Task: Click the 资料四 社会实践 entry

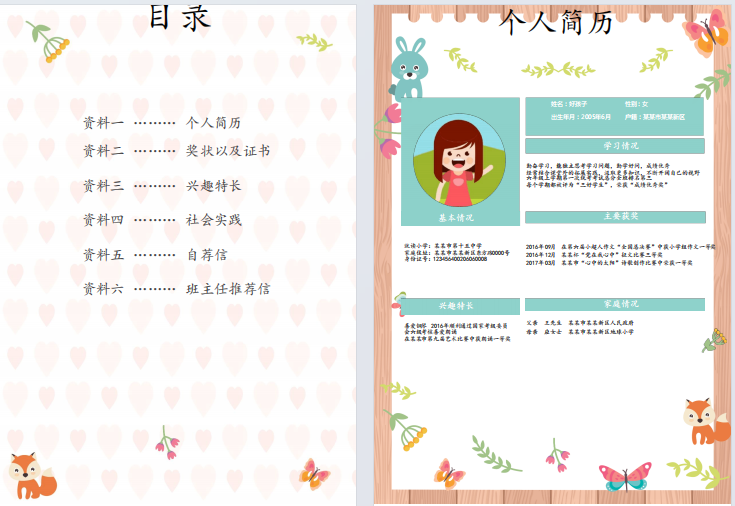Action: pyautogui.click(x=162, y=220)
